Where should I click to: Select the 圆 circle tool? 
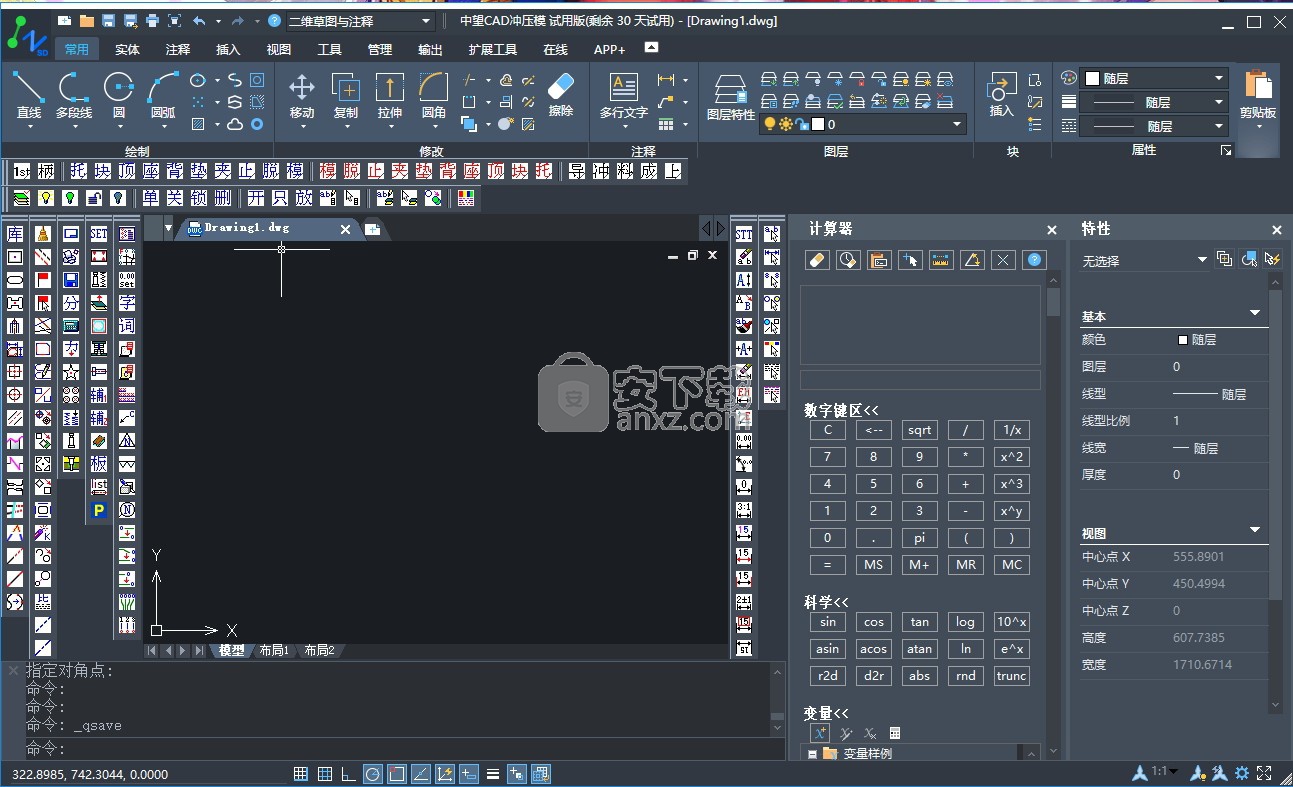tap(119, 96)
